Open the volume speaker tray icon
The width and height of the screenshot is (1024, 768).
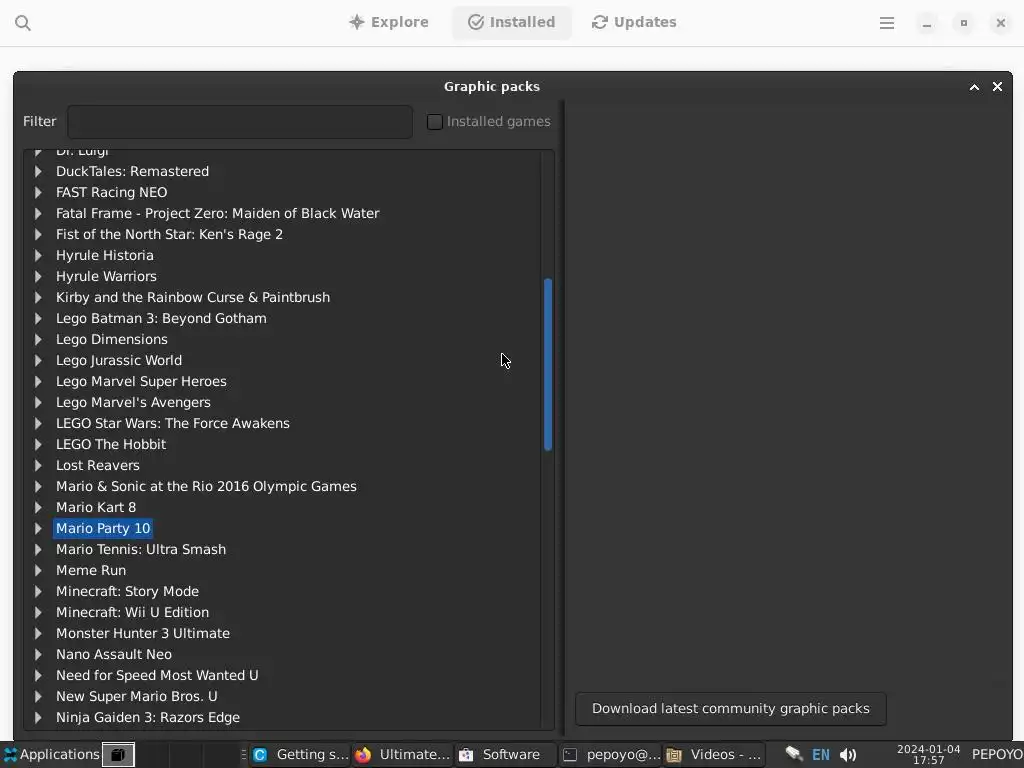848,755
